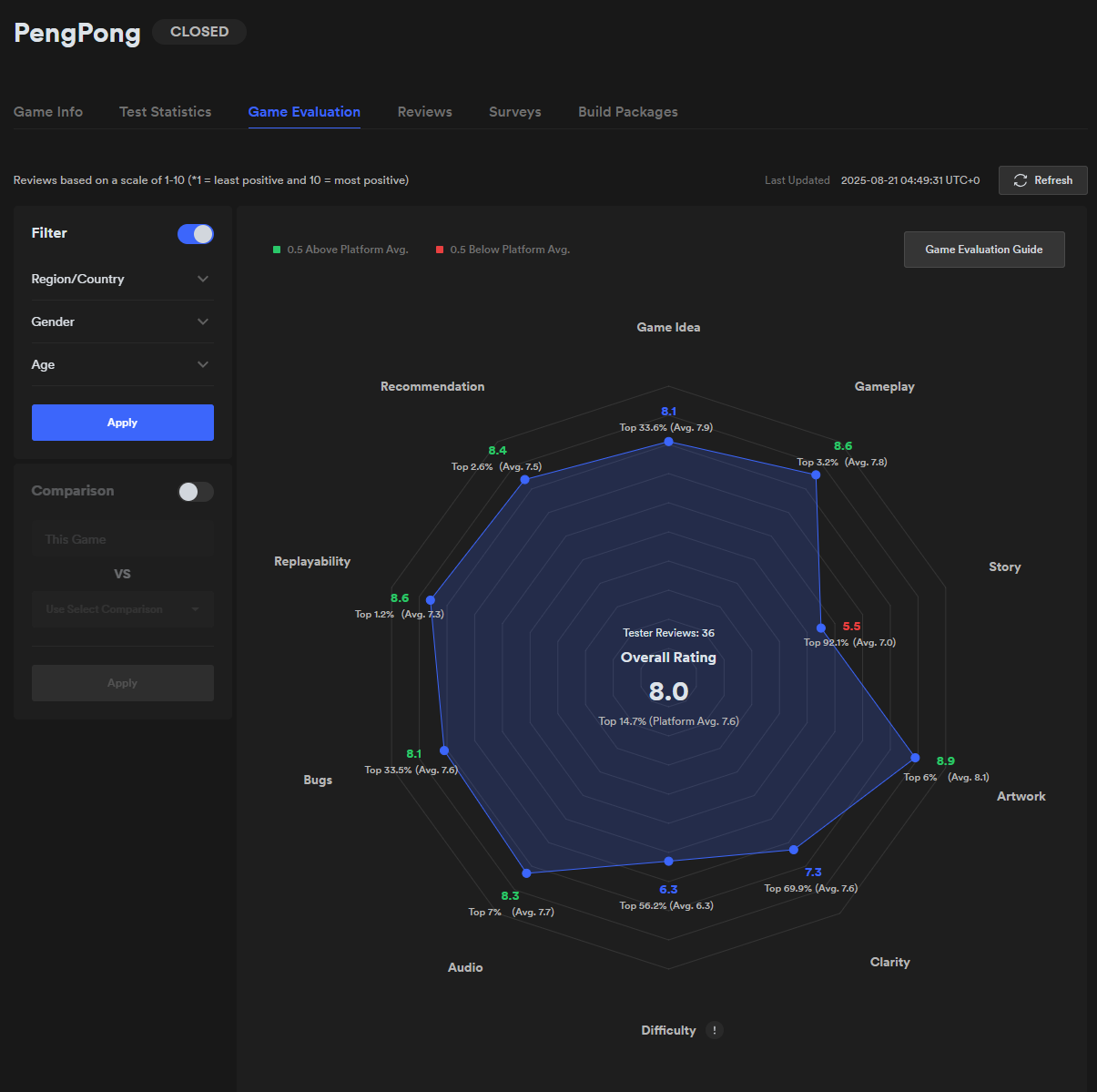Click the Refresh circular arrows icon
Image resolution: width=1097 pixels, height=1092 pixels.
1021,180
